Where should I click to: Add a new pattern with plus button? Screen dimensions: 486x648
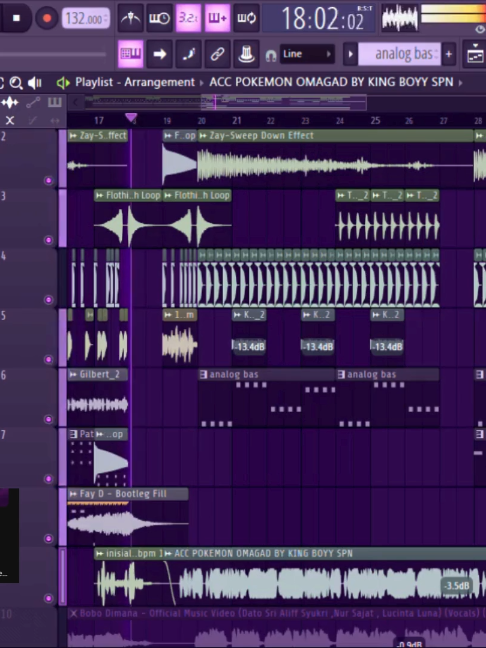pos(449,54)
